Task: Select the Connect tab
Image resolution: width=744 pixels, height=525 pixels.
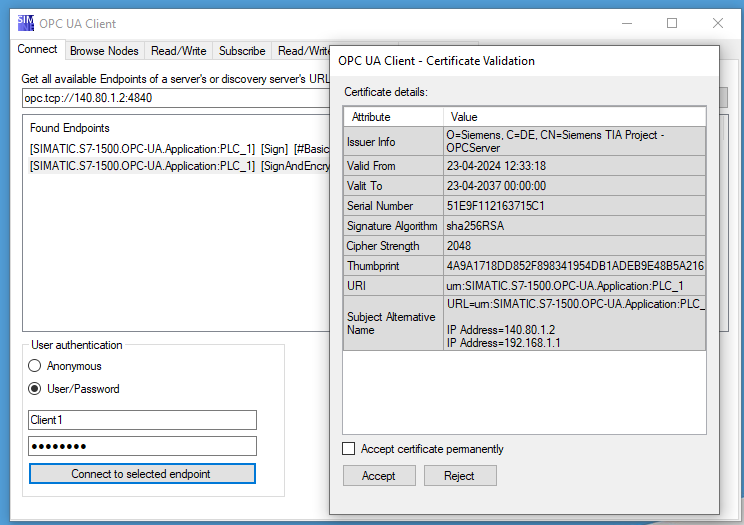Action: [38, 50]
